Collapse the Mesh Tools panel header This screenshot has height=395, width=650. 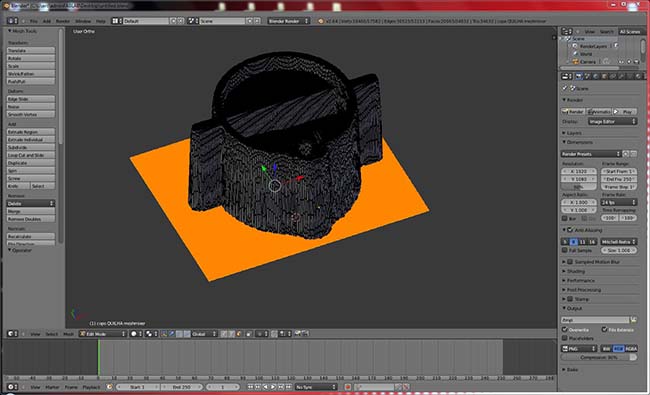coord(22,31)
